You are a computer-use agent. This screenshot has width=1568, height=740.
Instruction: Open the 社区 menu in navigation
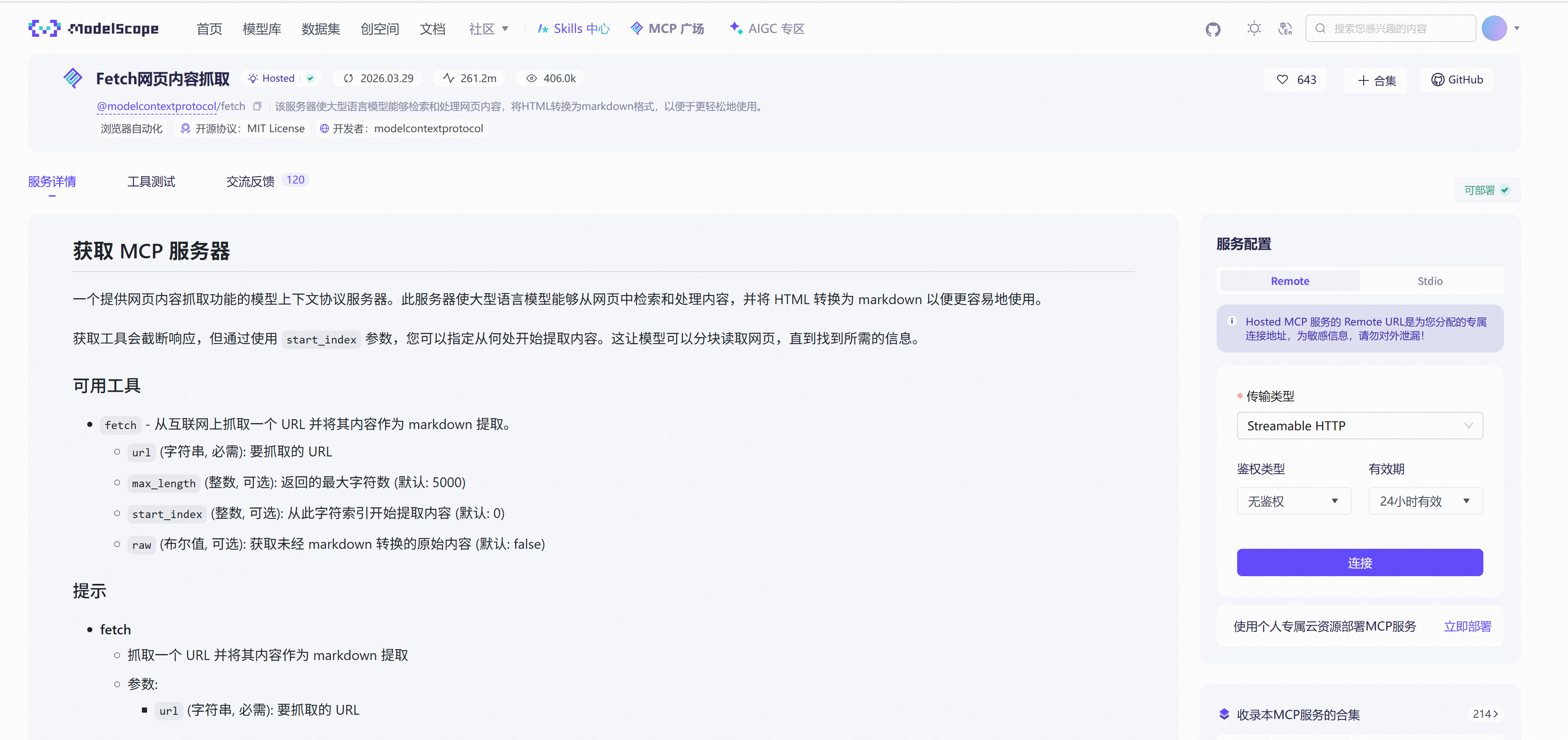(x=488, y=29)
